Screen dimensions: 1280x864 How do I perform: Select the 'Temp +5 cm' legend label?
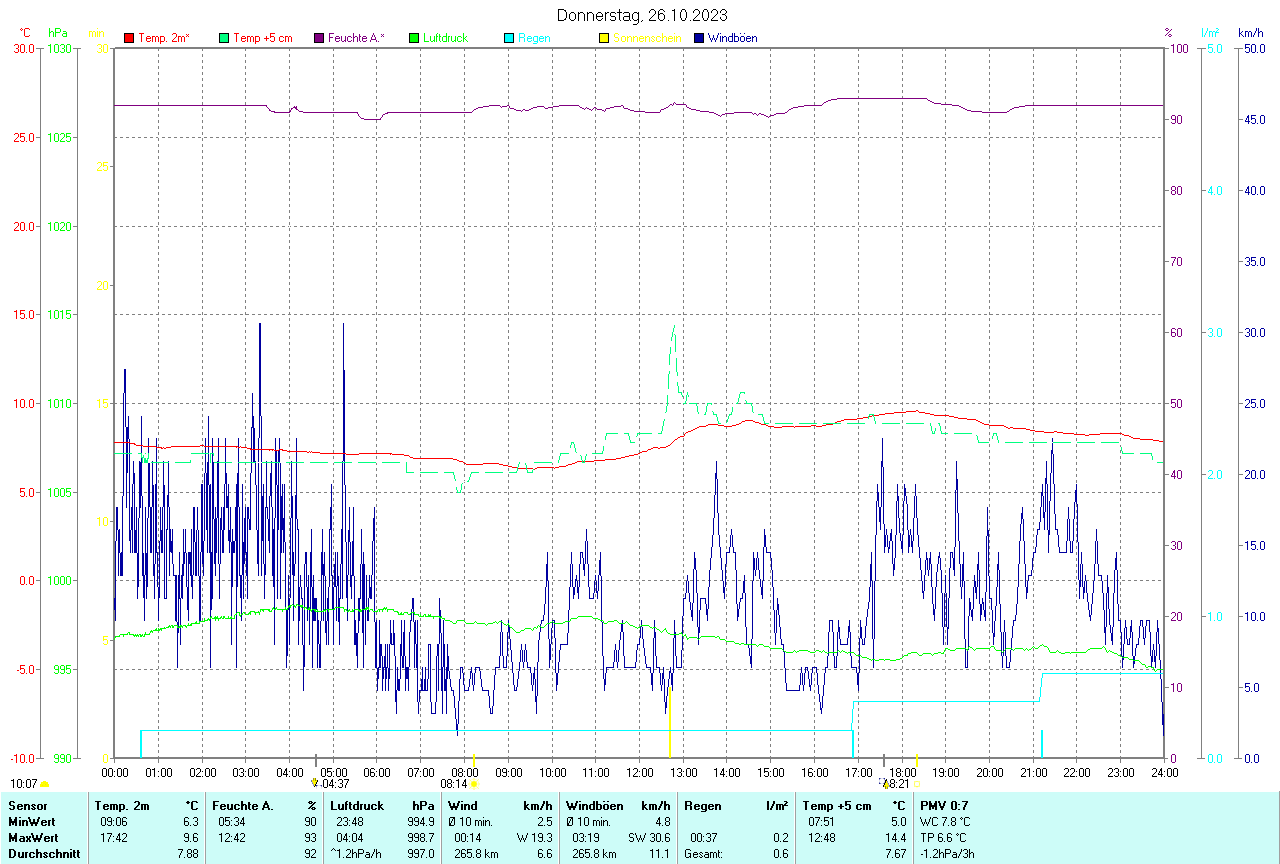pyautogui.click(x=263, y=38)
